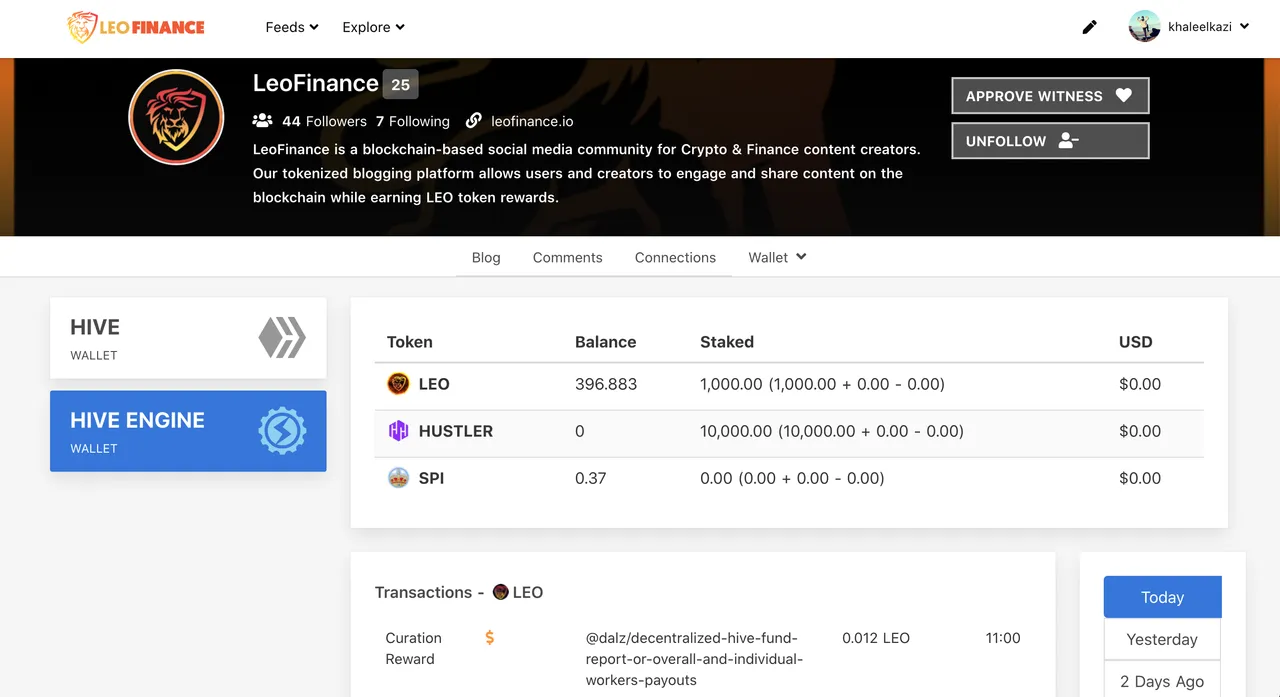Open the Feeds dropdown menu
1280x697 pixels.
292,27
